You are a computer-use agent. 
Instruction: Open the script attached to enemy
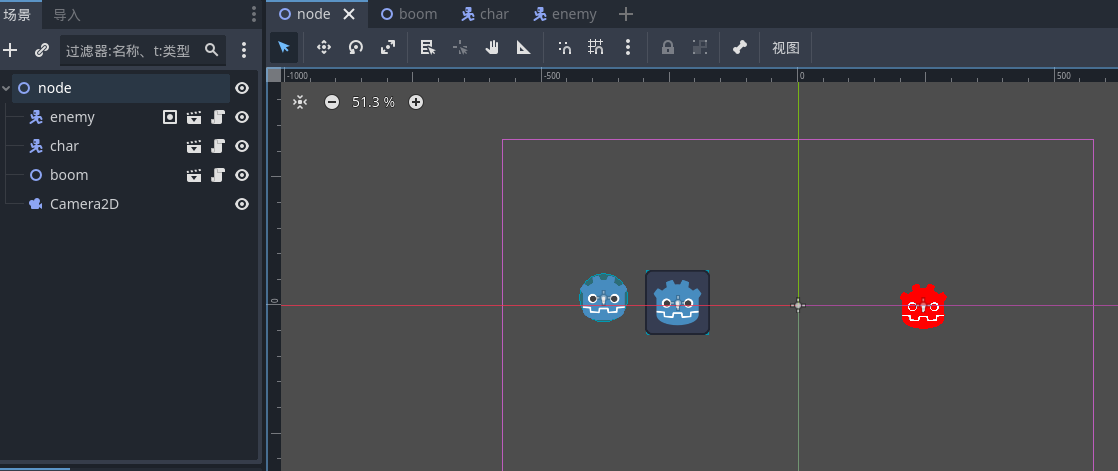pos(218,117)
